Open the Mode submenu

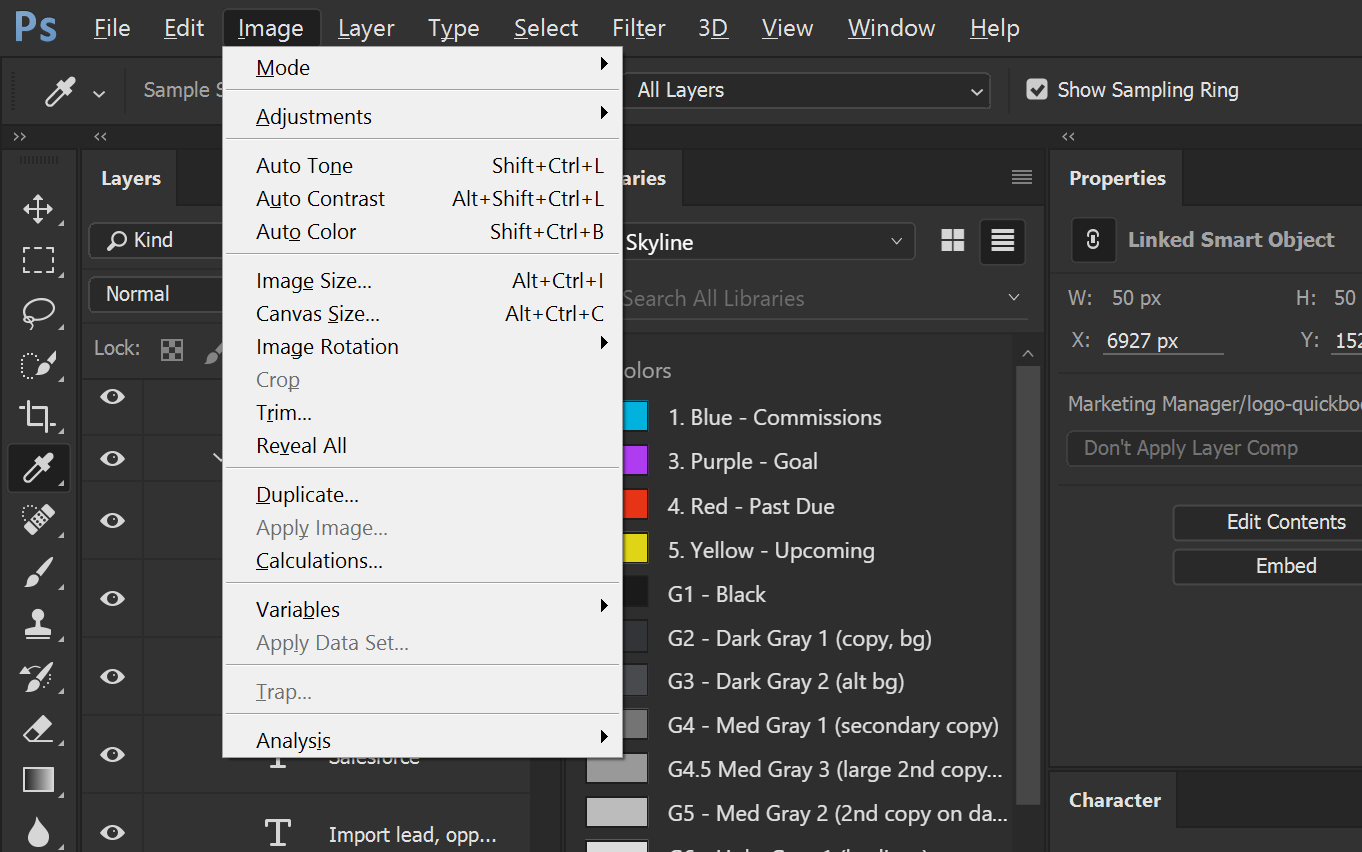pos(422,68)
